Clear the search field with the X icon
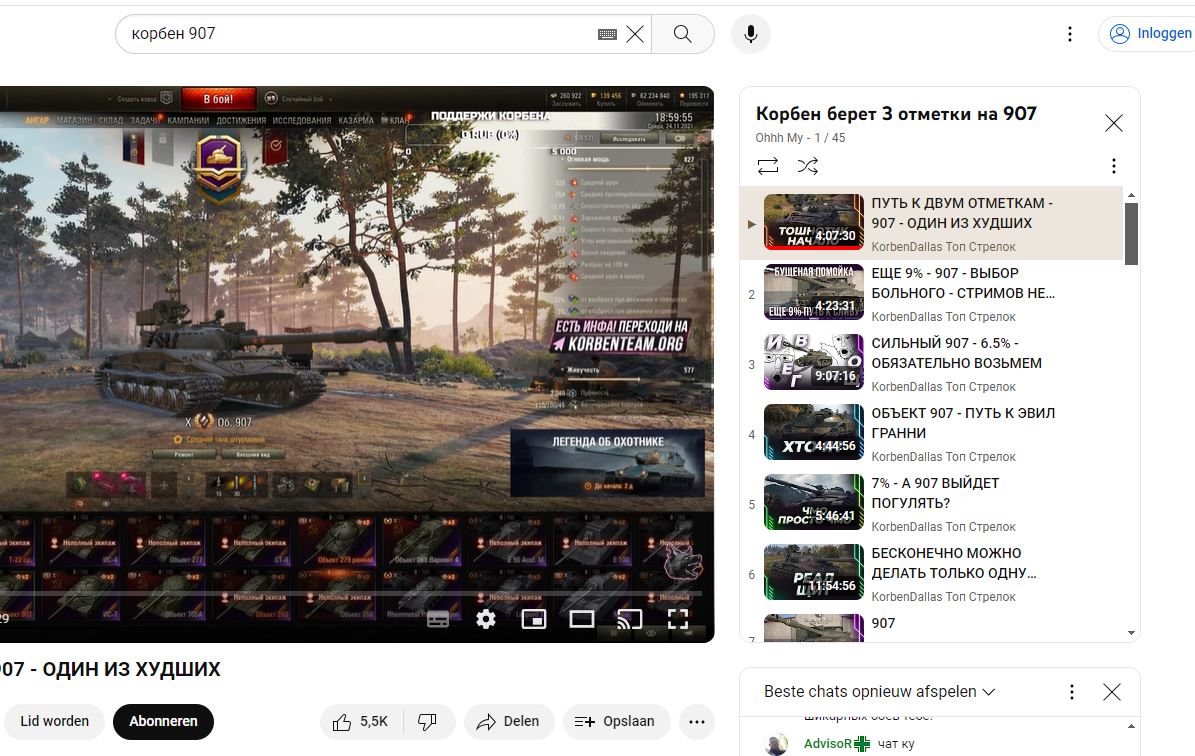 click(x=635, y=34)
